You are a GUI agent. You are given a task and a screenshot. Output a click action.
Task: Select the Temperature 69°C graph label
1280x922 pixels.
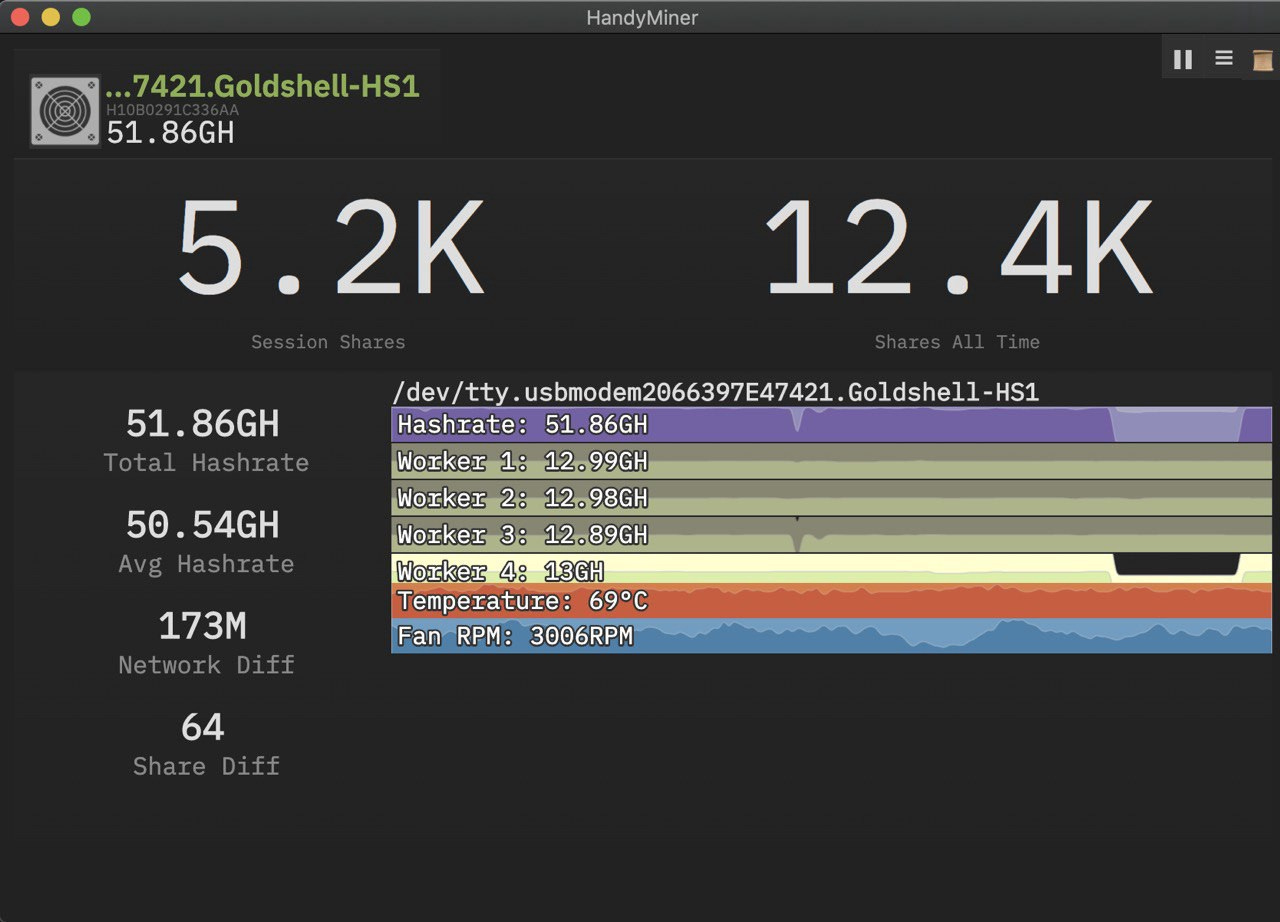(x=521, y=601)
